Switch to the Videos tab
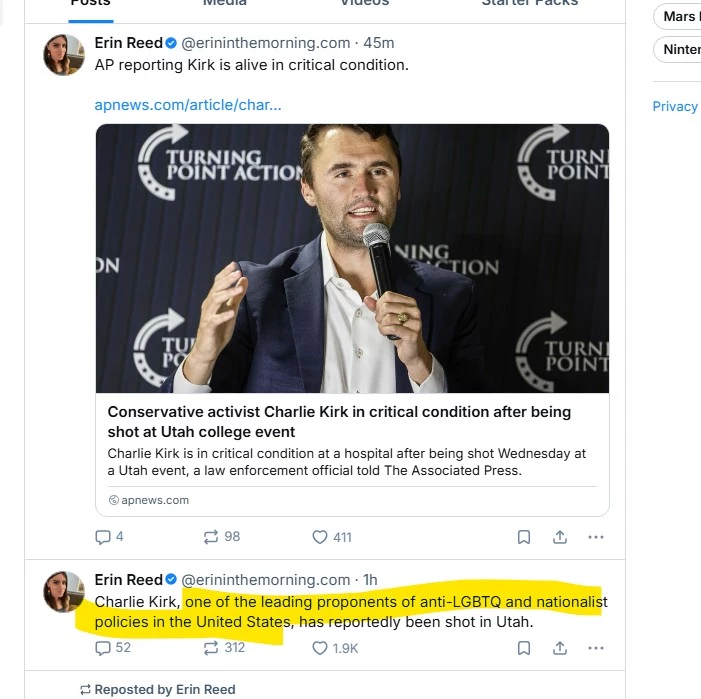The width and height of the screenshot is (701, 699). click(364, 3)
